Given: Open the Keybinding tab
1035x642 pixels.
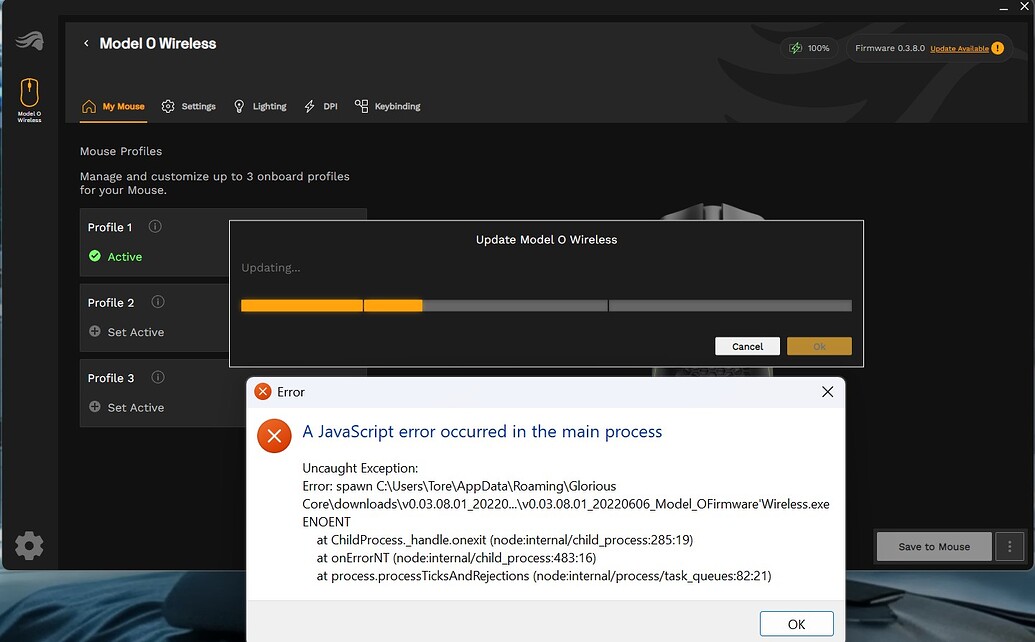Looking at the screenshot, I should pyautogui.click(x=388, y=106).
